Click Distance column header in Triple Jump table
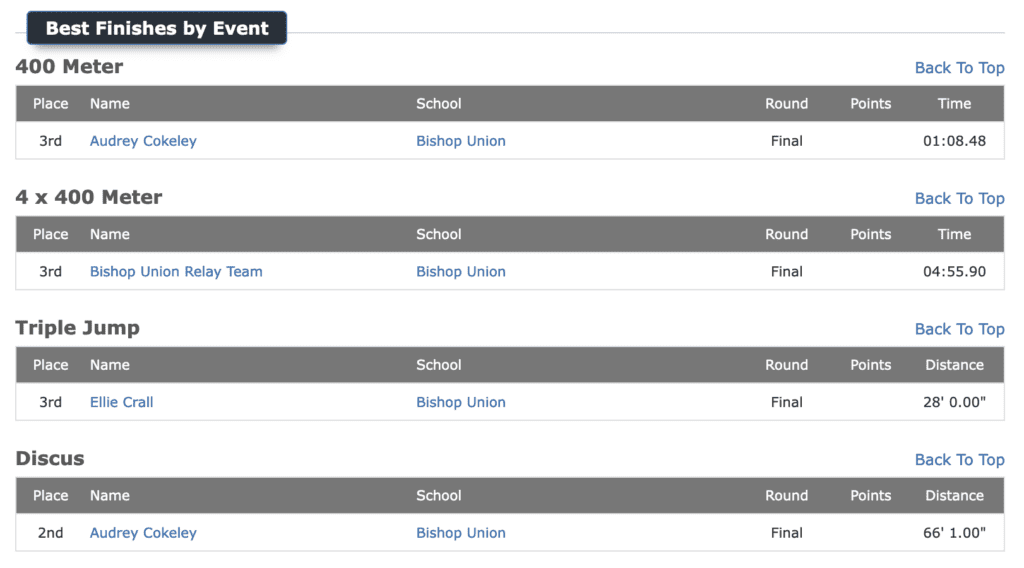Image resolution: width=1024 pixels, height=568 pixels. pyautogui.click(x=954, y=365)
